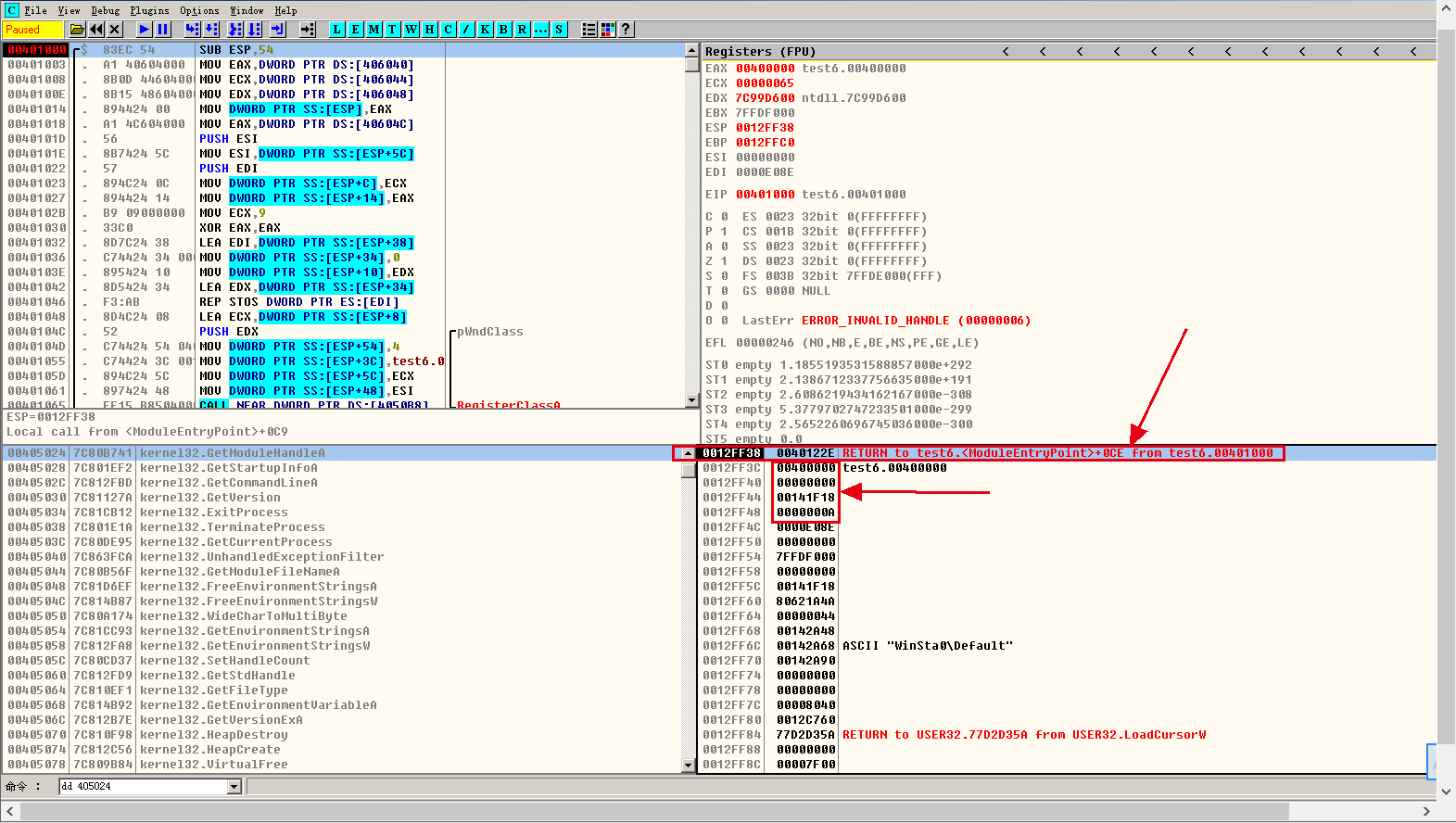Open the File menu
This screenshot has width=1456, height=823.
[x=36, y=10]
